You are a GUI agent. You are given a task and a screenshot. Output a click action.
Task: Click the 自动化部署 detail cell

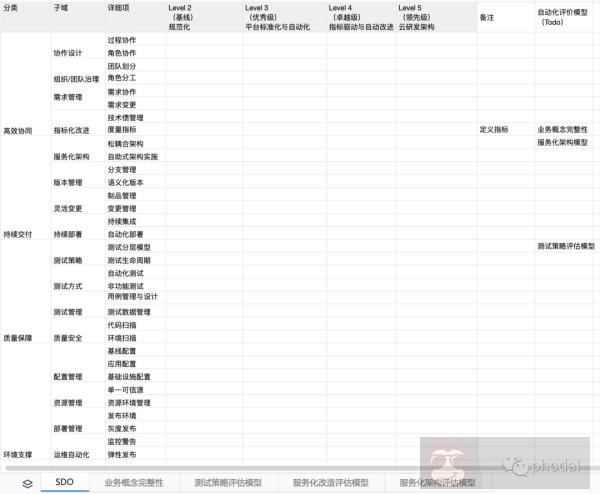click(135, 234)
